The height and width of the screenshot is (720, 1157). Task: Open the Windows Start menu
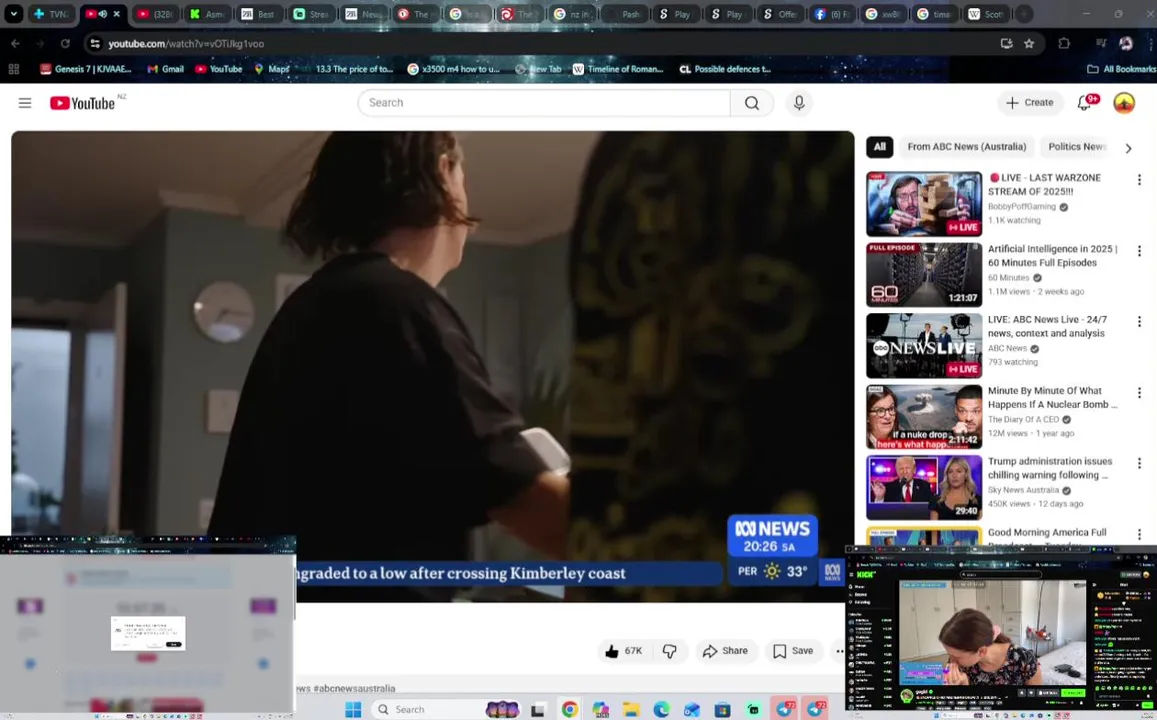coord(353,709)
